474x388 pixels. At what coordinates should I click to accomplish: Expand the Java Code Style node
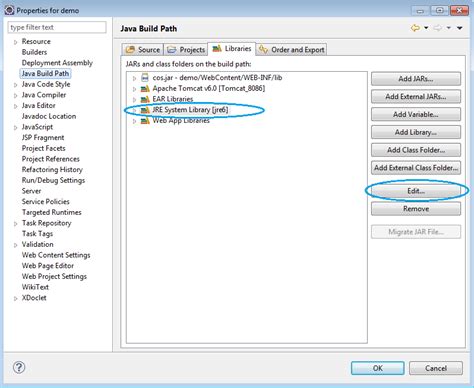pyautogui.click(x=15, y=85)
